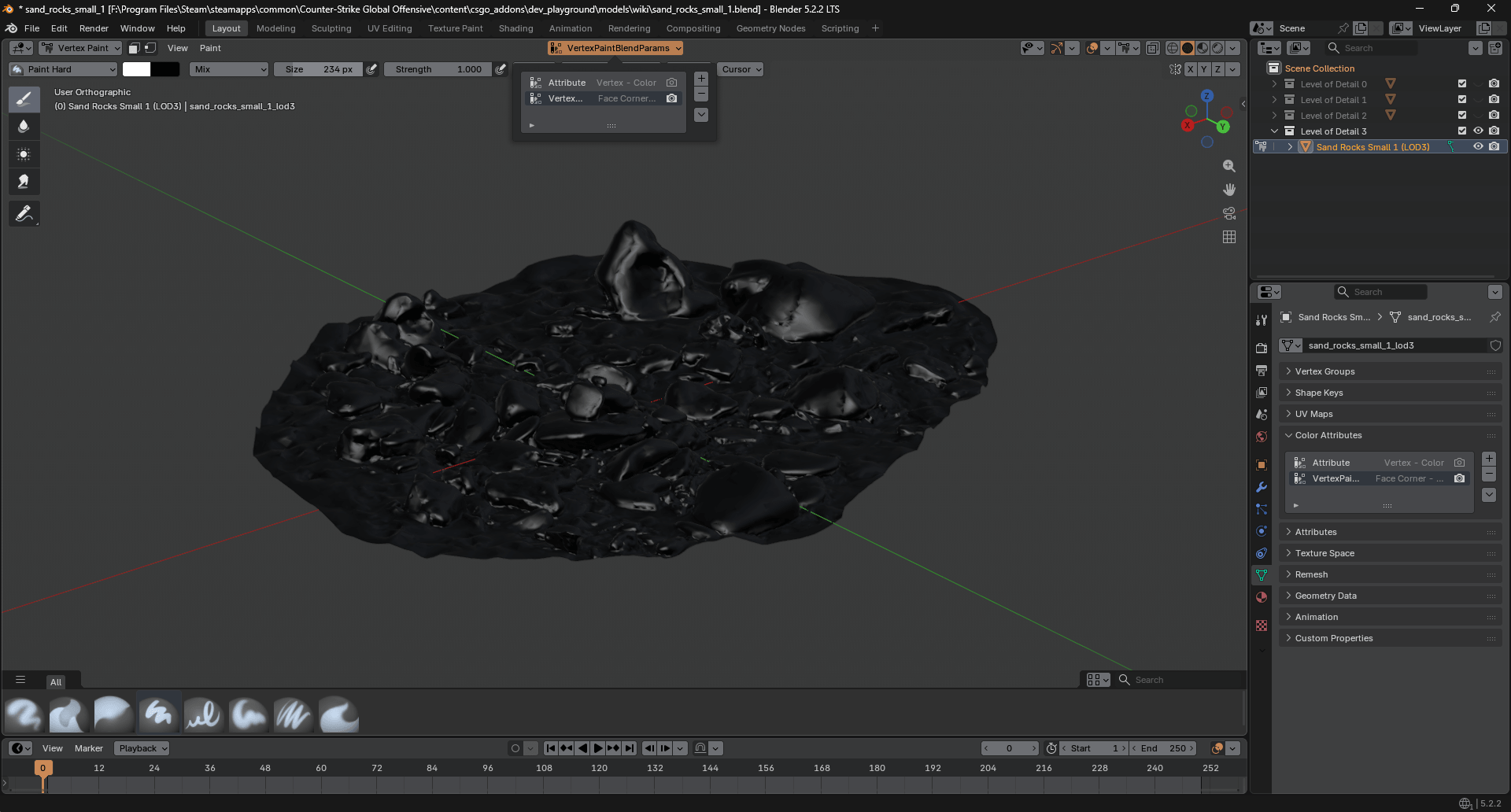
Task: Uncheck Level of Detail 1 checkbox
Action: (1462, 99)
